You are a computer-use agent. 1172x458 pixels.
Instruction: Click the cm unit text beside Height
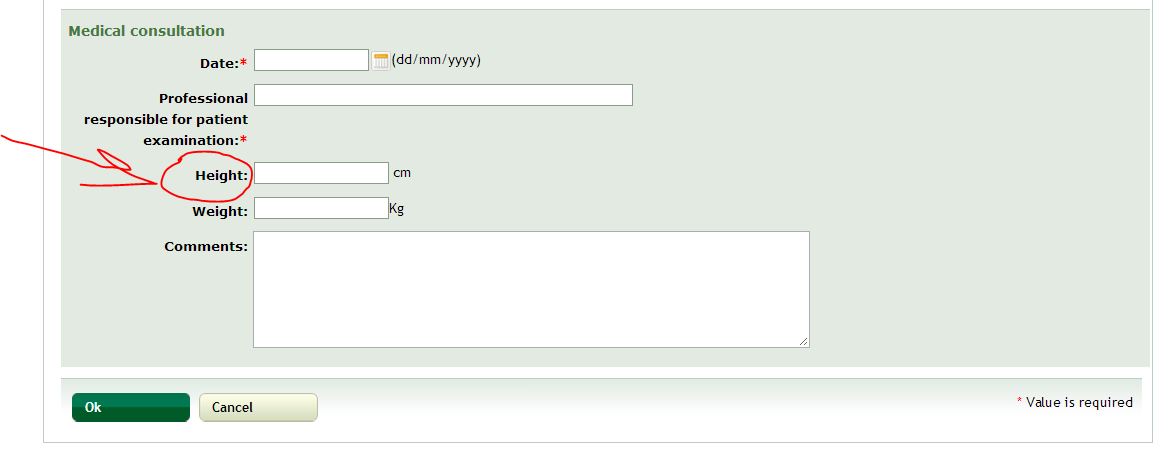[x=402, y=173]
